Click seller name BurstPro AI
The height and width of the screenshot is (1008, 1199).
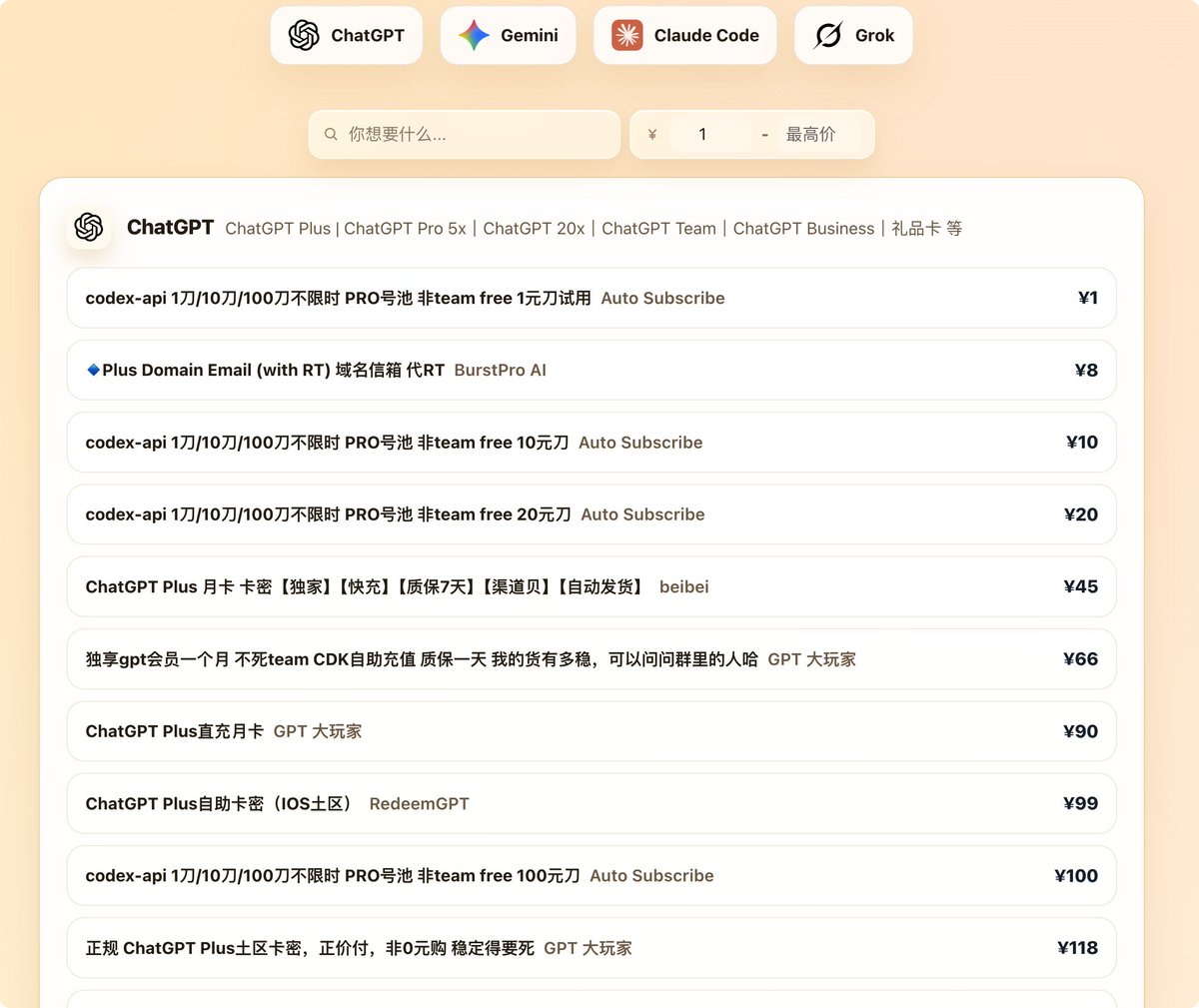501,370
